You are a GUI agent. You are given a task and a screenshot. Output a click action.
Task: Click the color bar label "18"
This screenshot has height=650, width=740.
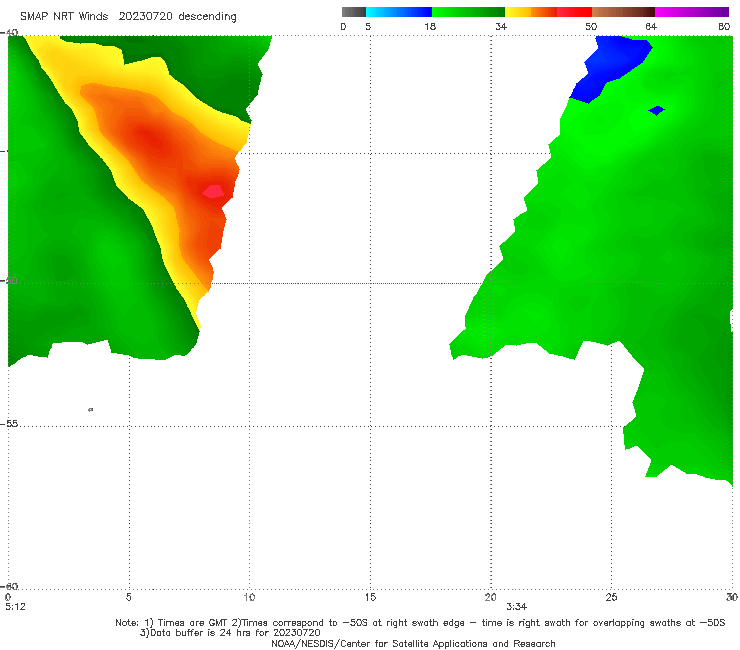point(430,26)
